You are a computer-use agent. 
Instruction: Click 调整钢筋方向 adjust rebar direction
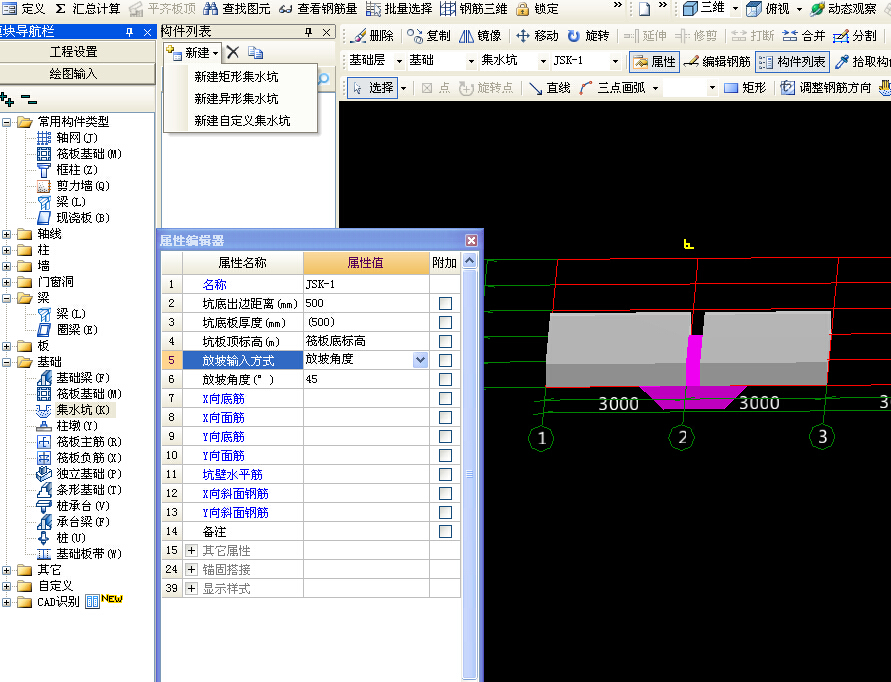point(825,88)
